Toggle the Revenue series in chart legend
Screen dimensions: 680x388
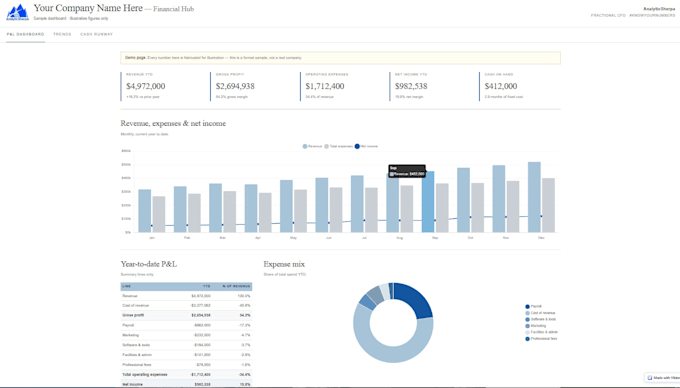click(x=312, y=147)
